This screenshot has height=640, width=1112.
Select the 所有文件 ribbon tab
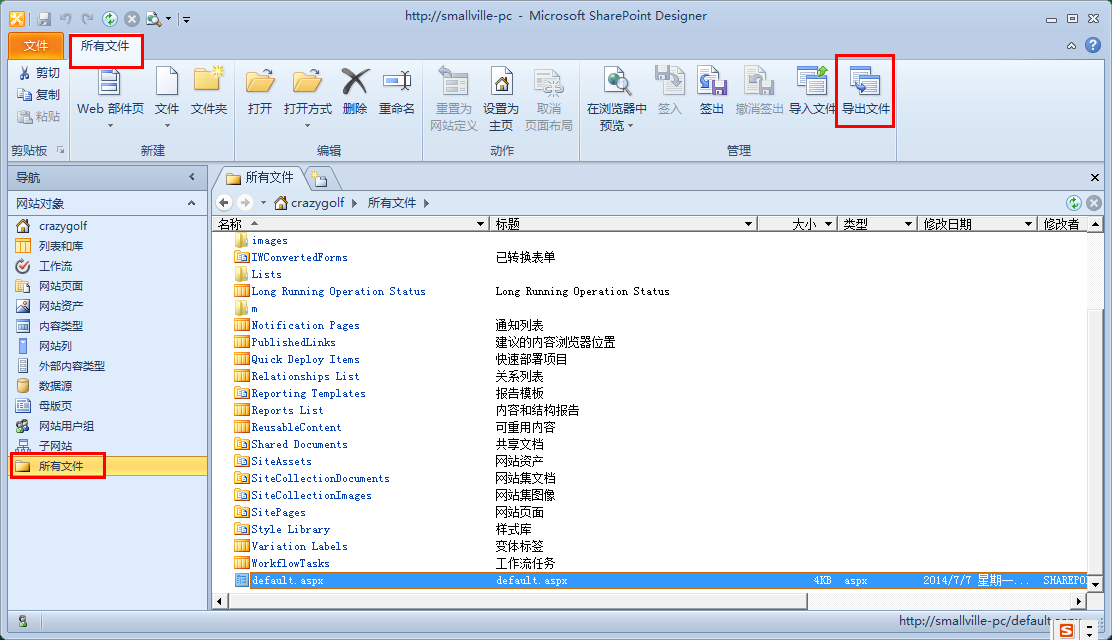click(x=105, y=46)
